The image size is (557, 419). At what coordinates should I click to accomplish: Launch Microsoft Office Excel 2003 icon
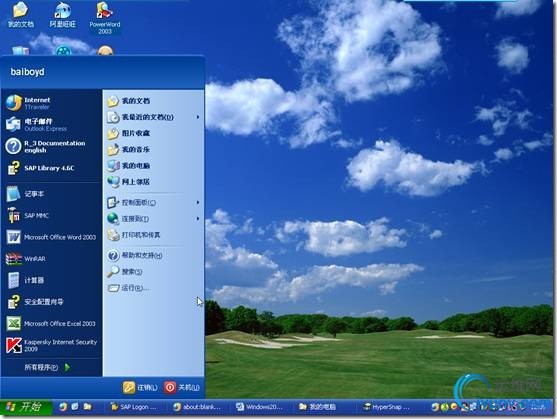[x=13, y=323]
